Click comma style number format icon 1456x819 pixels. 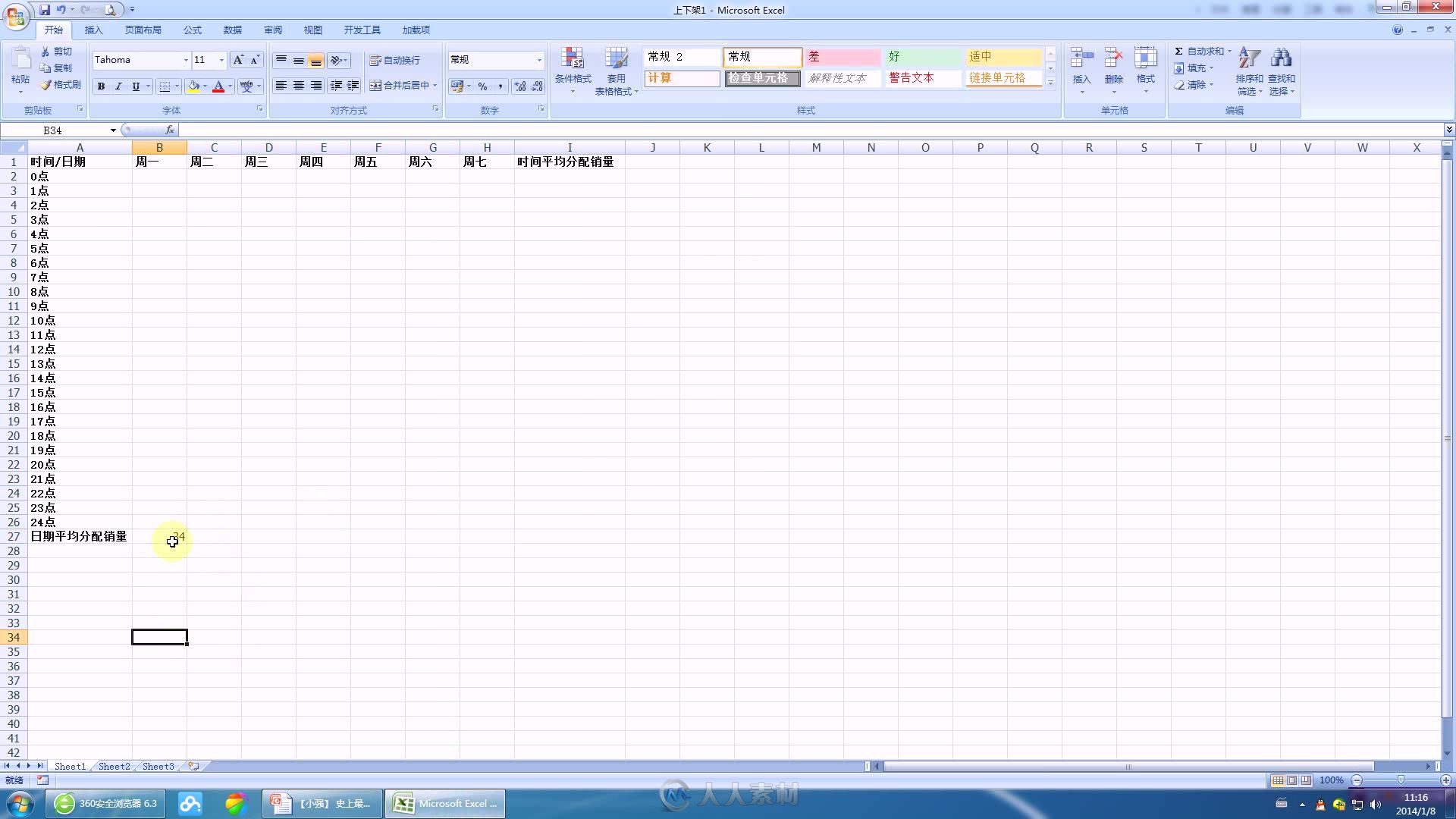pos(500,86)
